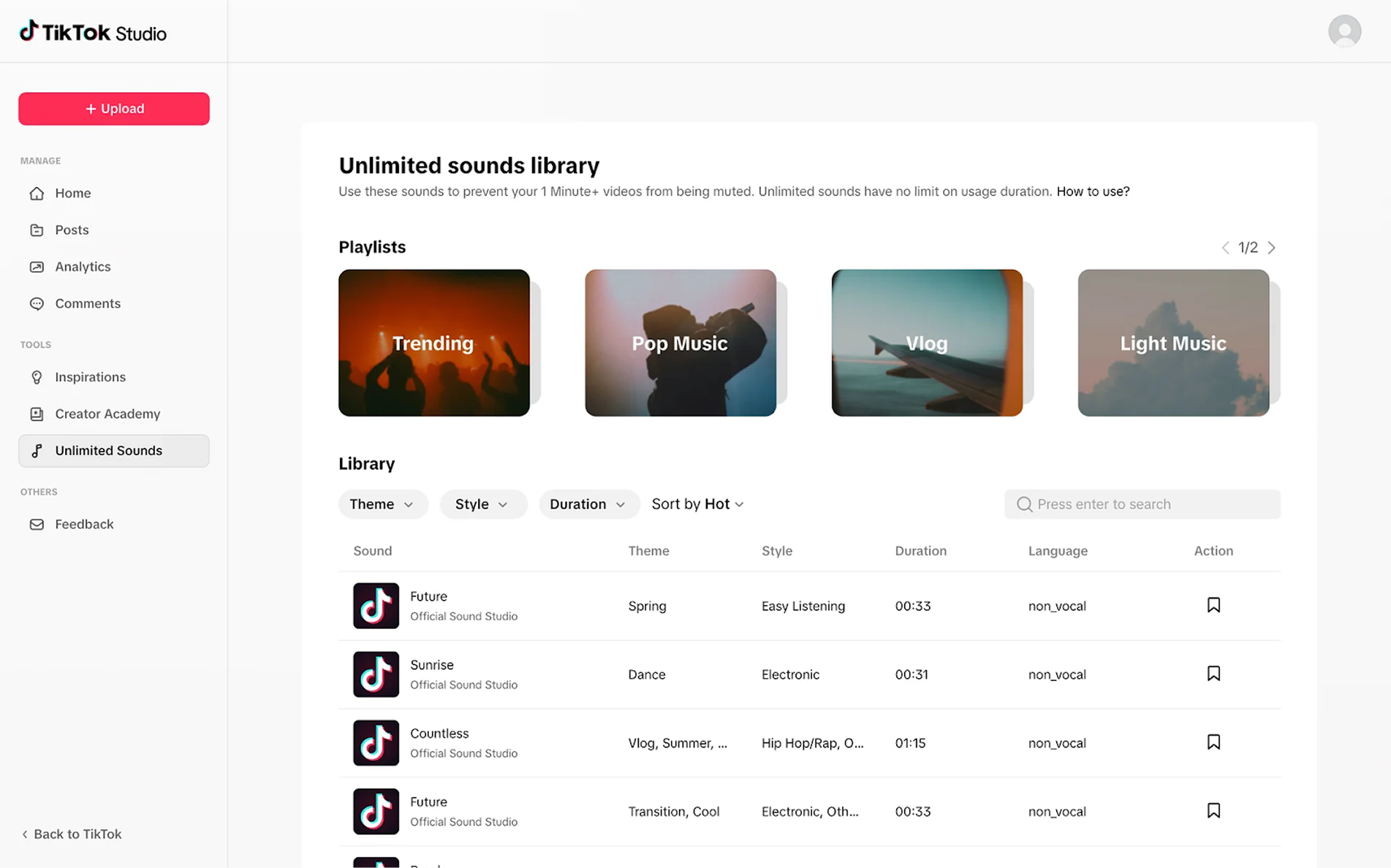Screen dimensions: 1391x868
Task: Click the Posts folder icon
Action: (37, 230)
